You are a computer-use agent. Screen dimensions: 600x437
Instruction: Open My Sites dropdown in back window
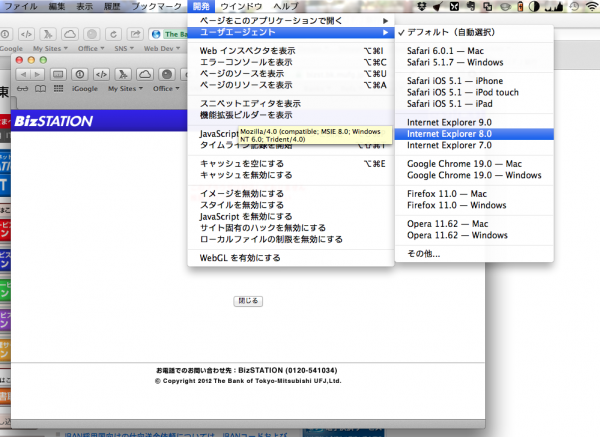point(50,49)
